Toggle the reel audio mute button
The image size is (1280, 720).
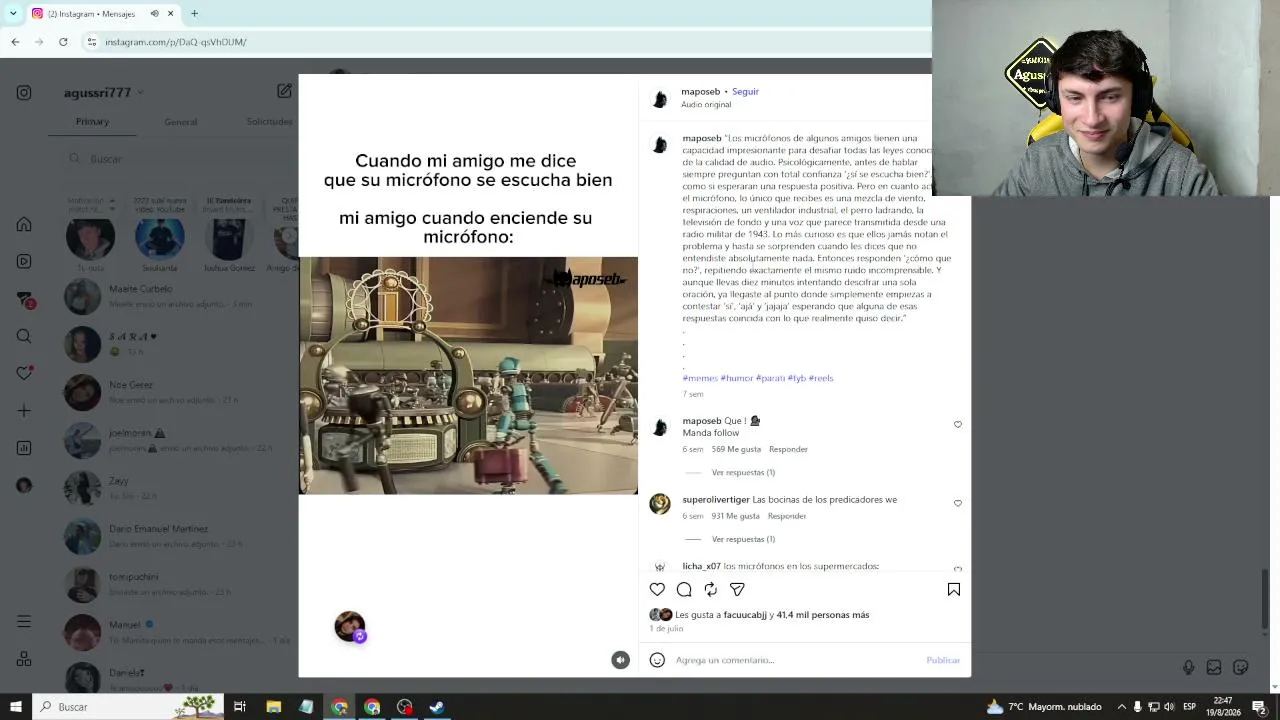620,660
